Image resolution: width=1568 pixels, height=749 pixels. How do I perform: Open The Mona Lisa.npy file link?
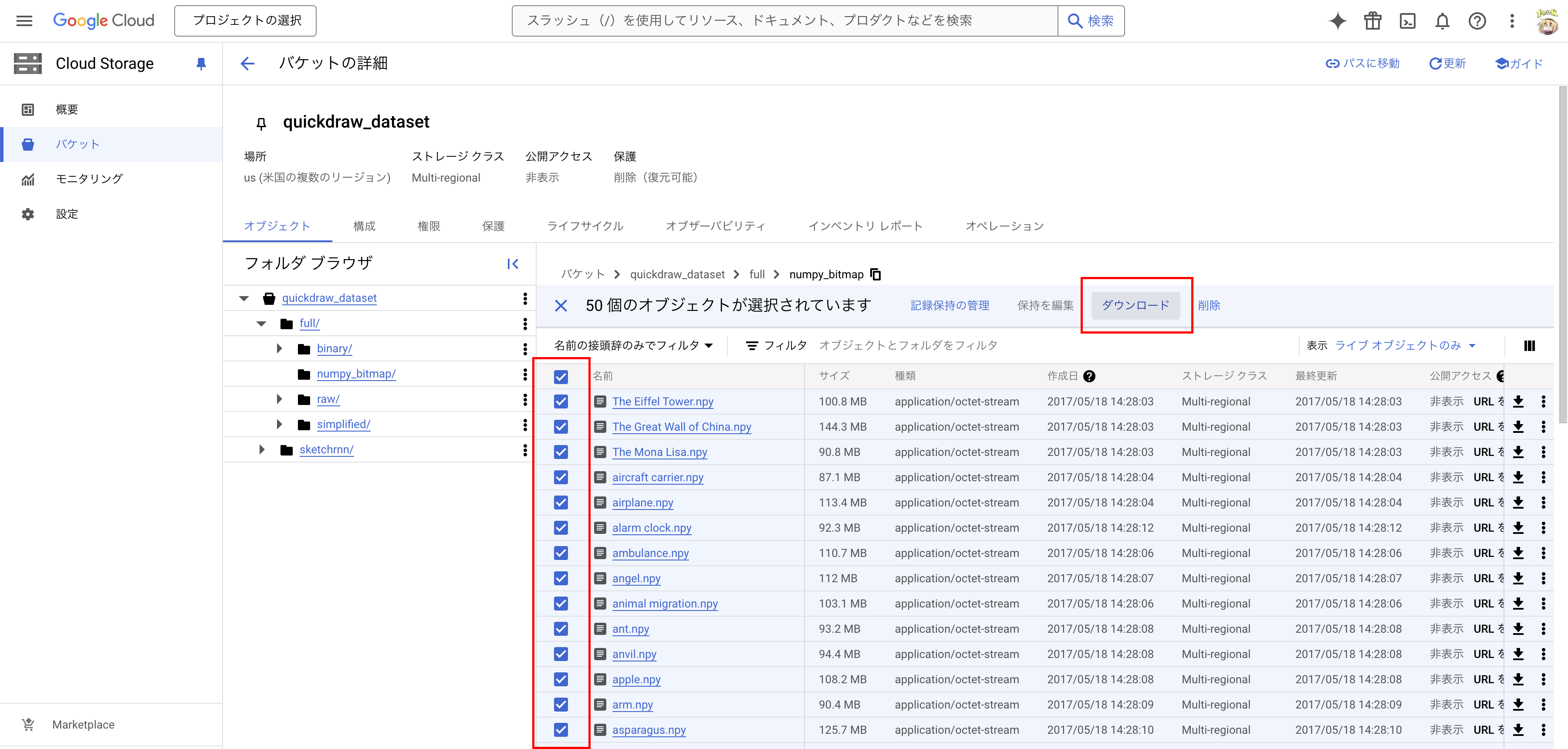pos(659,452)
